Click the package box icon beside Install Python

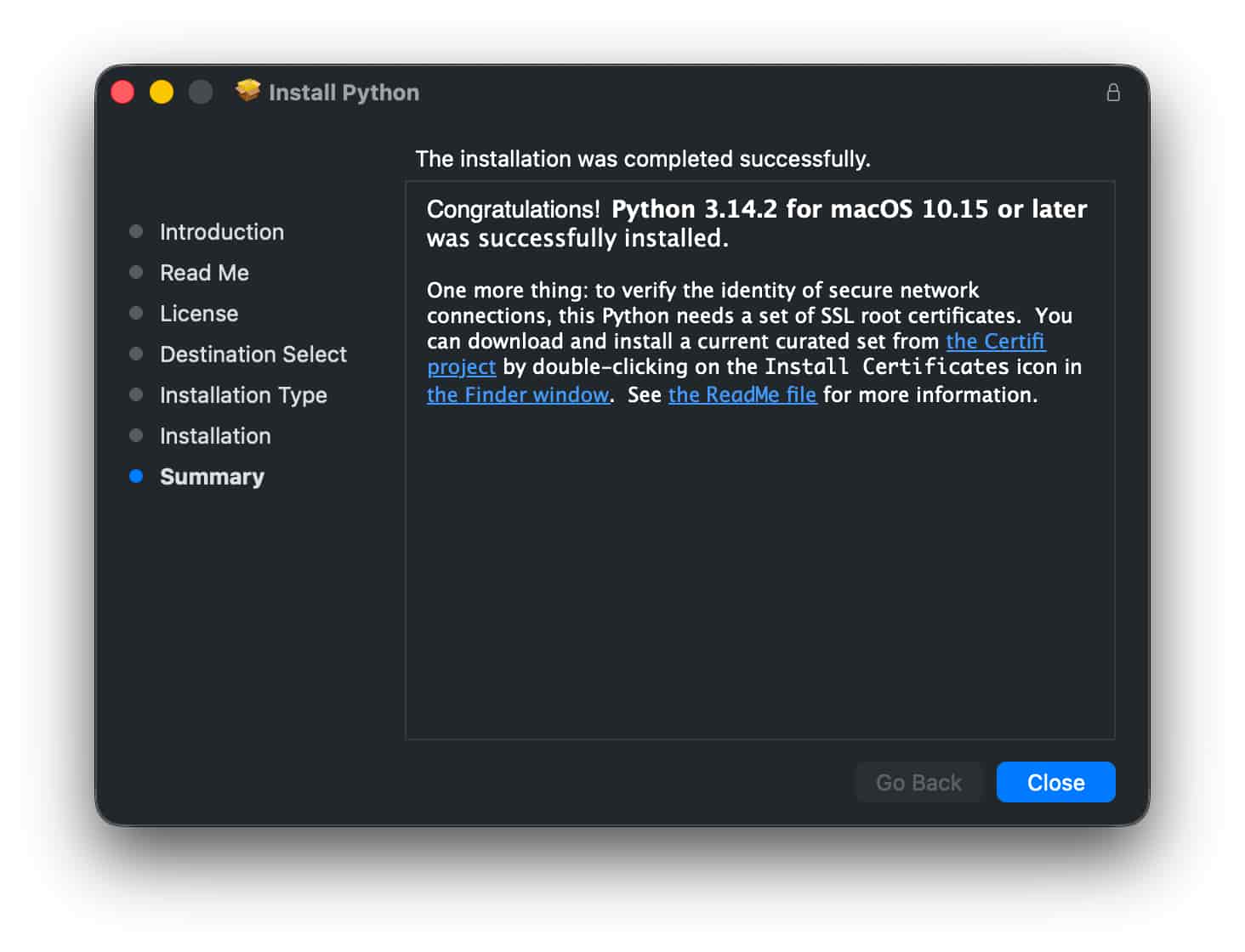(x=247, y=90)
